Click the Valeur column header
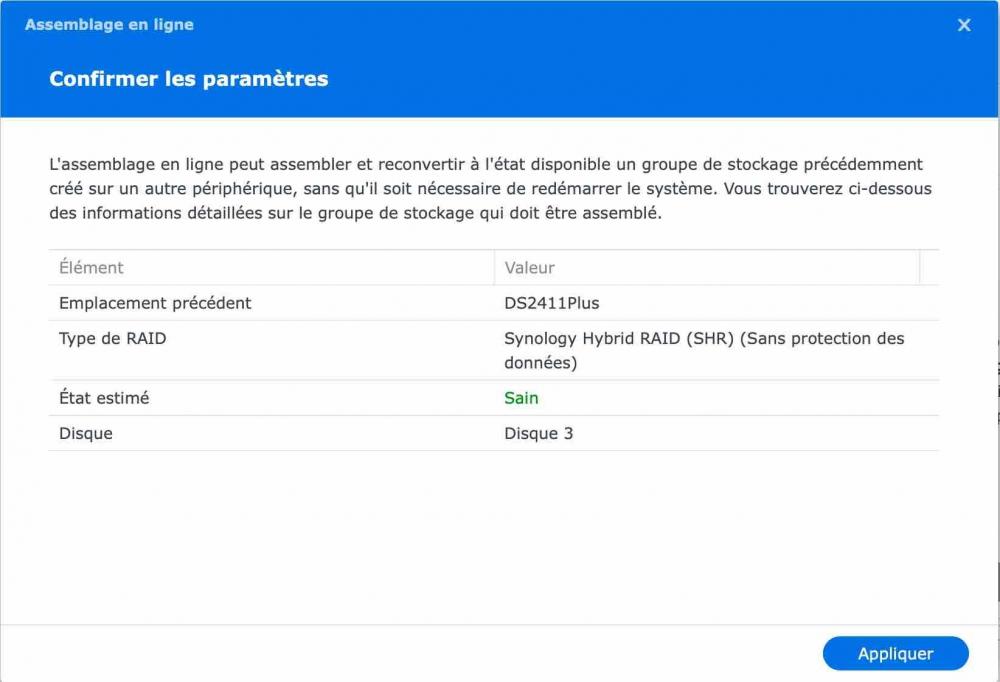The width and height of the screenshot is (1000, 682). (x=530, y=268)
